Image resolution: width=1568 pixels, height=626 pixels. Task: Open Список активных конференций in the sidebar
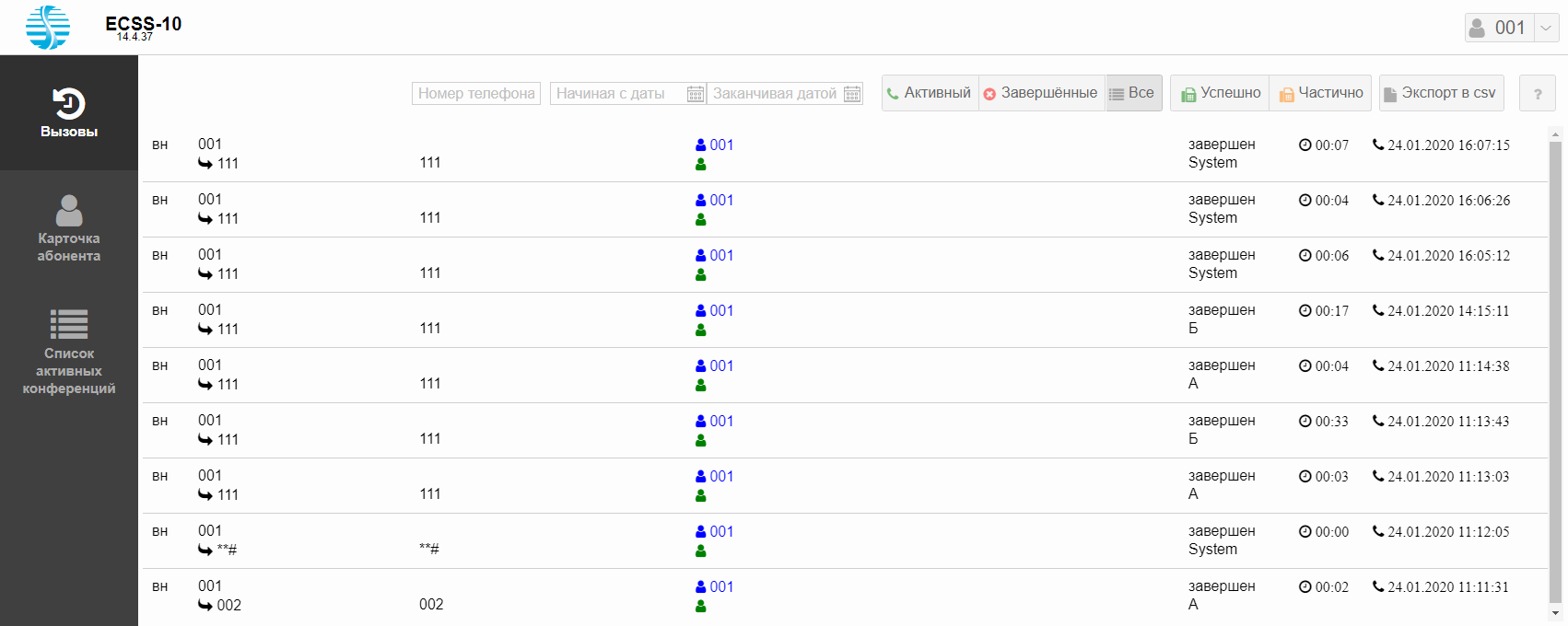(x=69, y=353)
